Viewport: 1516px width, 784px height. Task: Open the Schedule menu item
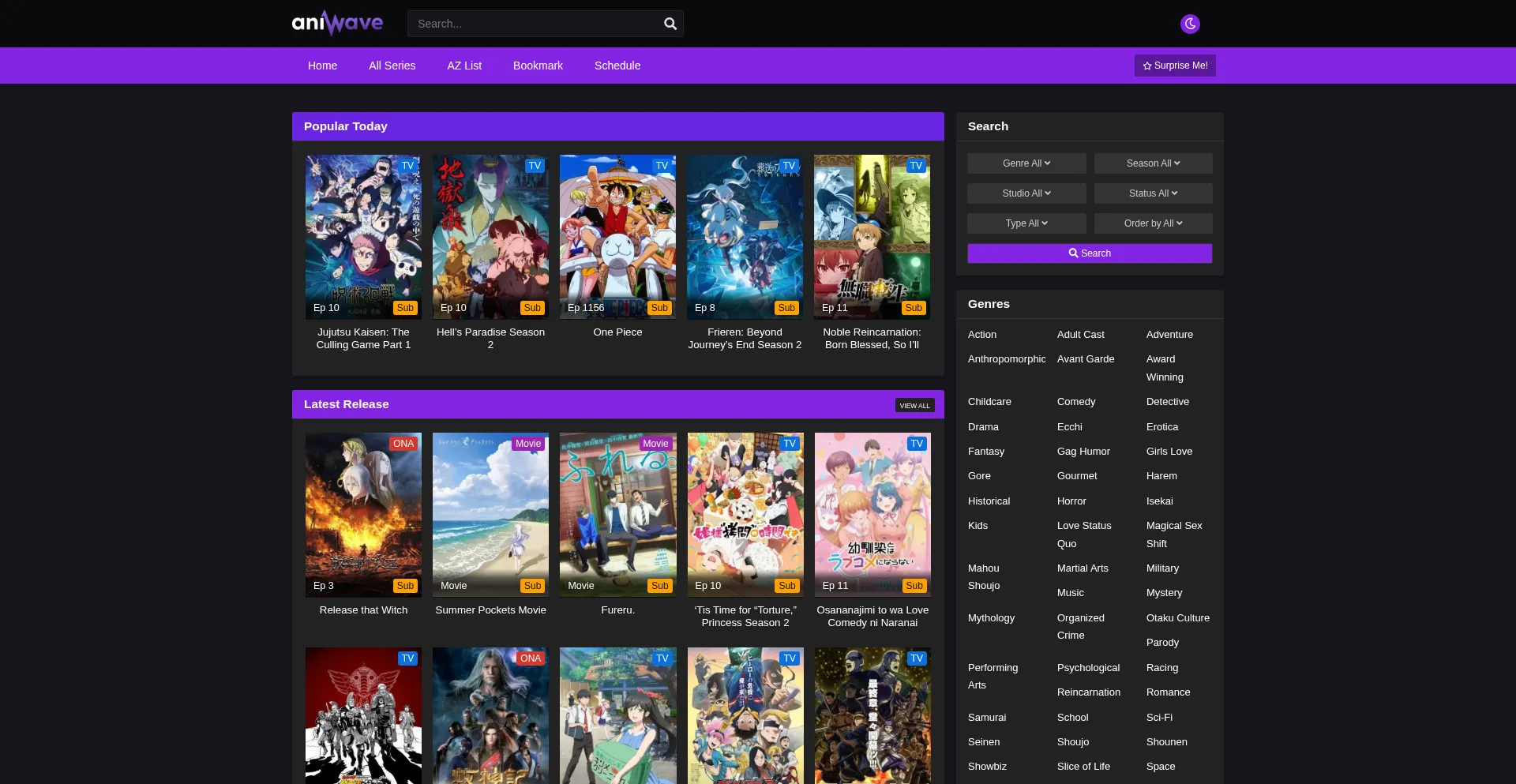tap(617, 66)
